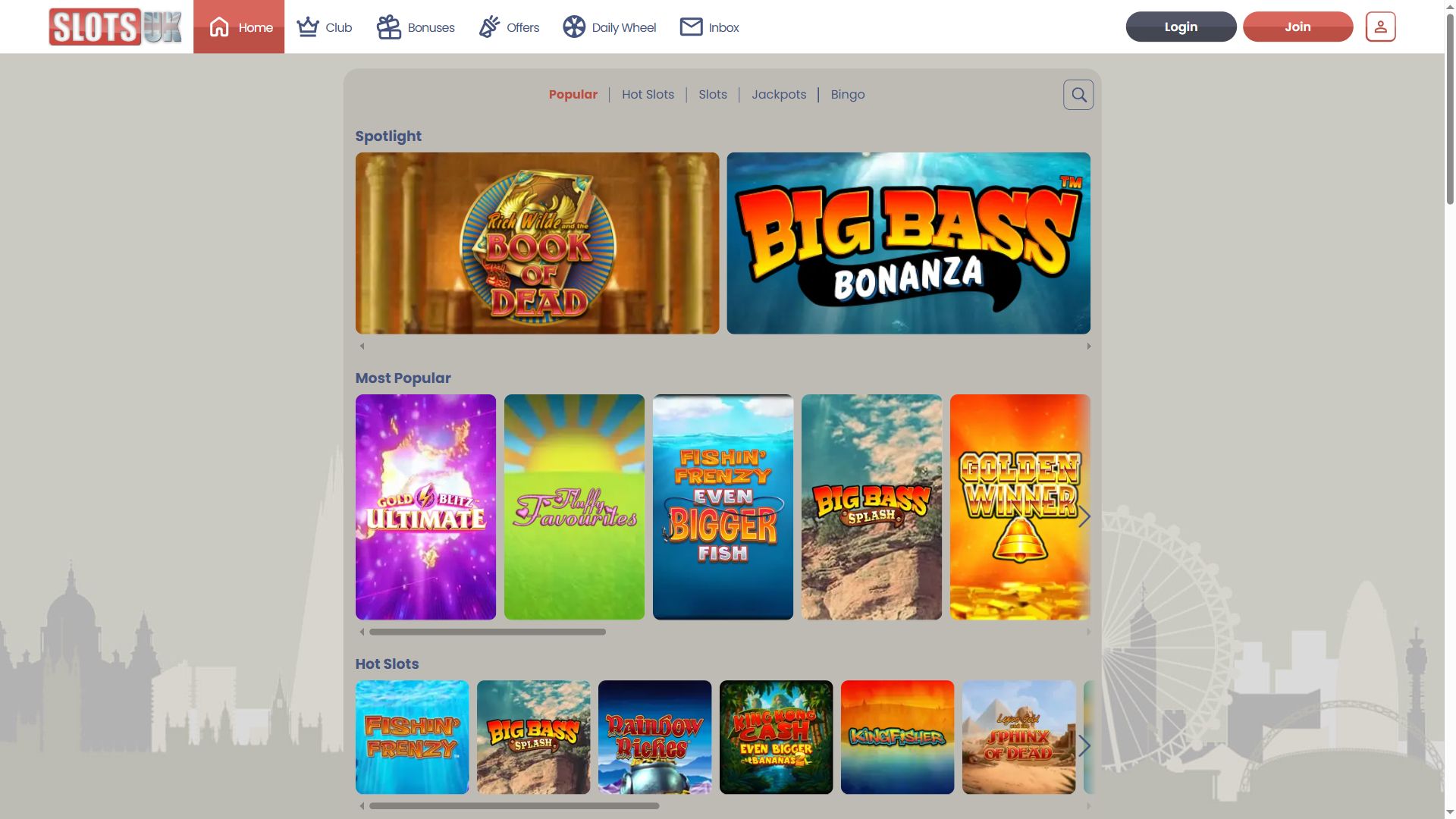Launch Gold Blitz Ultimate game
Image resolution: width=1456 pixels, height=819 pixels.
point(425,507)
